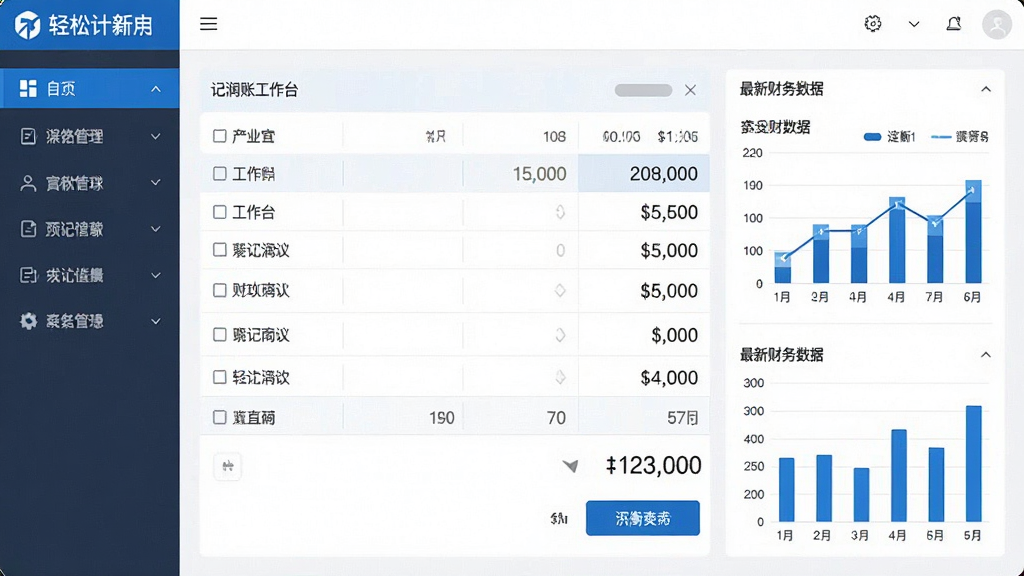The width and height of the screenshot is (1024, 576).
Task: Collapse the bar-only 最新财务数据 panel
Action: point(985,355)
